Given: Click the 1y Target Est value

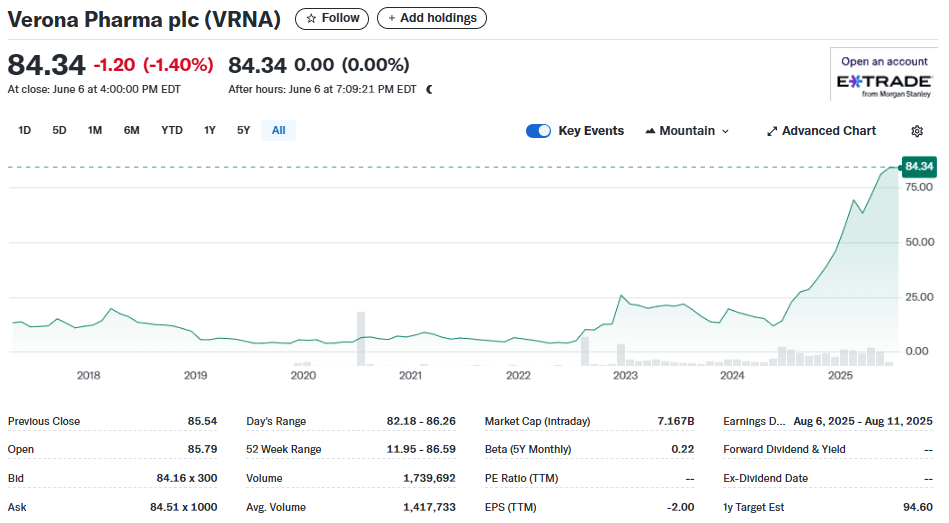Looking at the screenshot, I should (918, 507).
